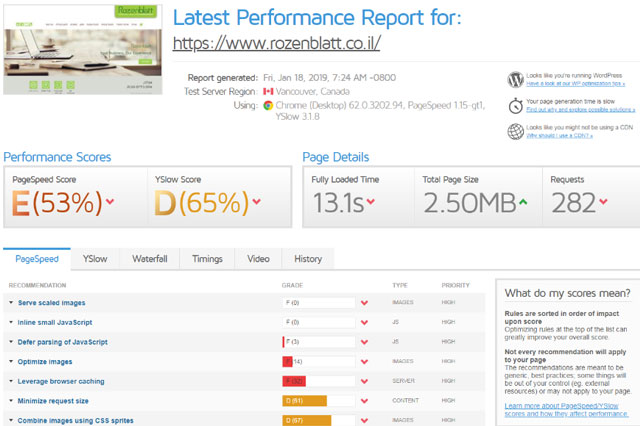Open the History tab
Image resolution: width=640 pixels, height=426 pixels.
point(308,259)
